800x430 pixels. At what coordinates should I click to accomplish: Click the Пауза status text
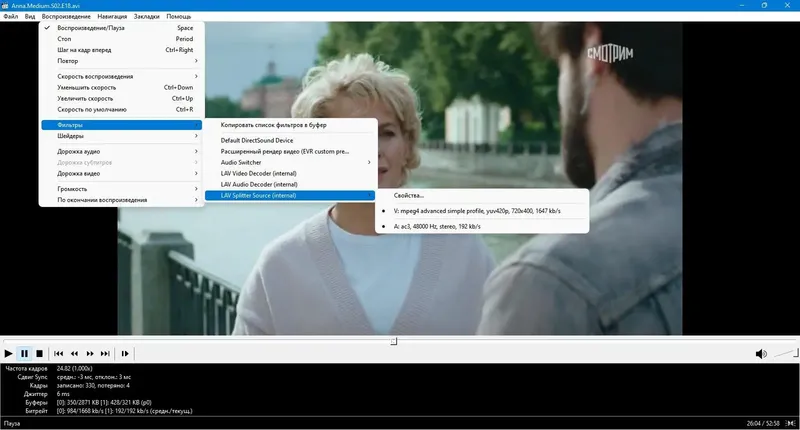click(12, 423)
